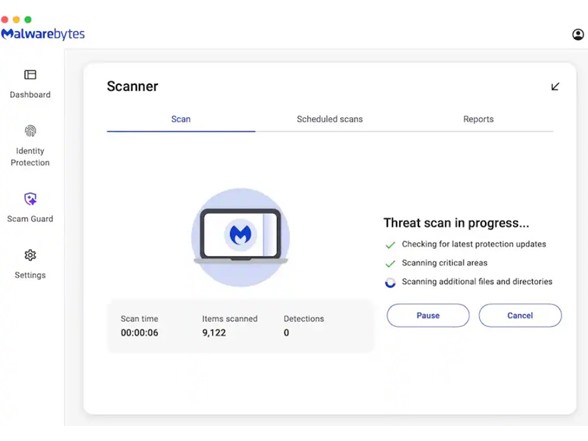Viewport: 588px width, 441px height.
Task: Collapse the Scanner panel with arrow icon
Action: 555,87
